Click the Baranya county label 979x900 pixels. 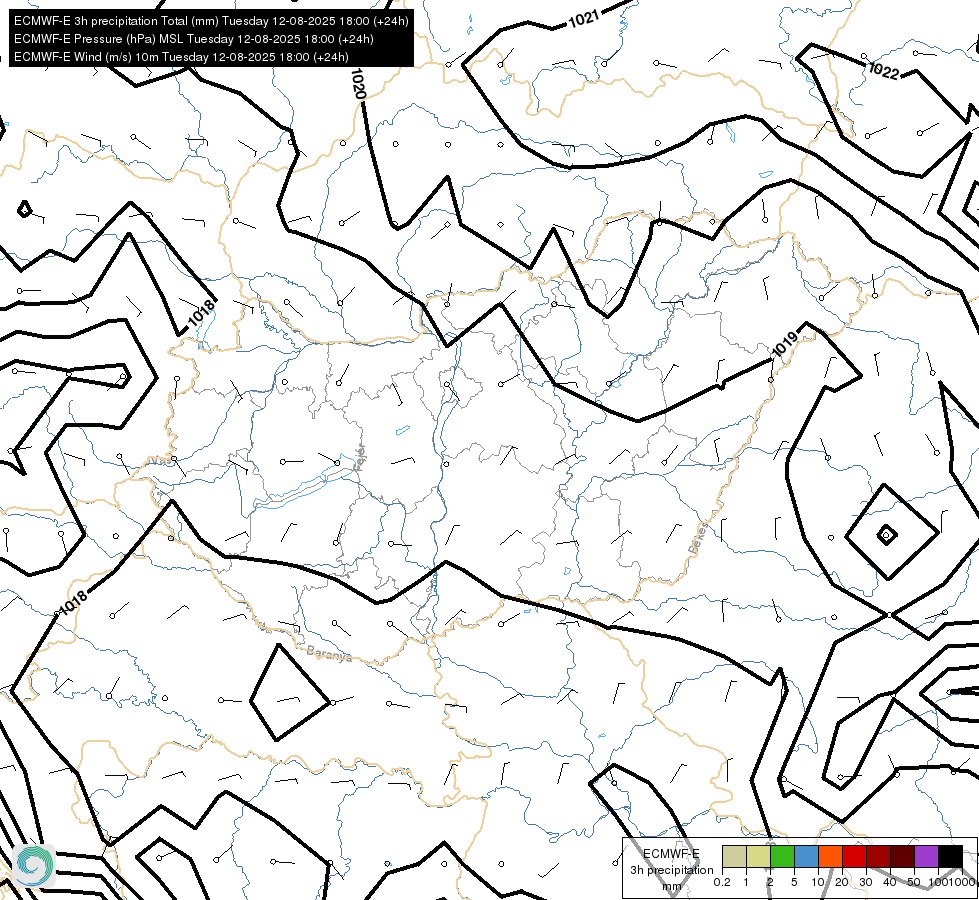pos(329,654)
